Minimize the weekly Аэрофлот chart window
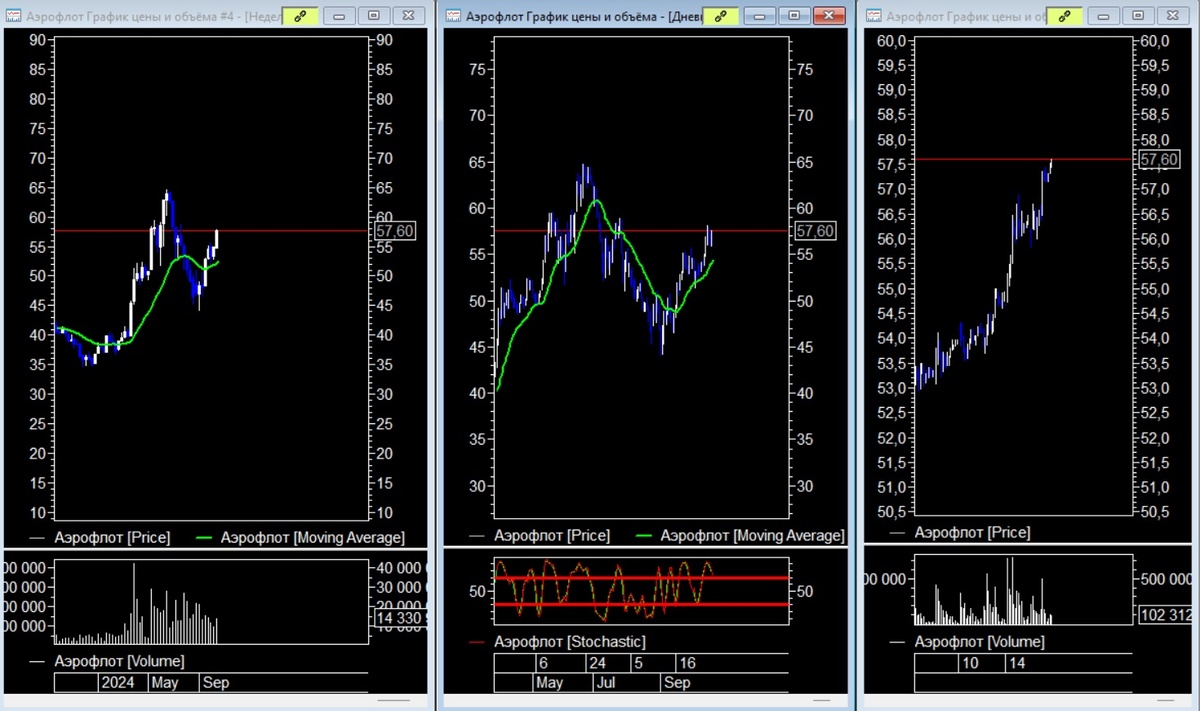This screenshot has height=711, width=1200. point(340,16)
